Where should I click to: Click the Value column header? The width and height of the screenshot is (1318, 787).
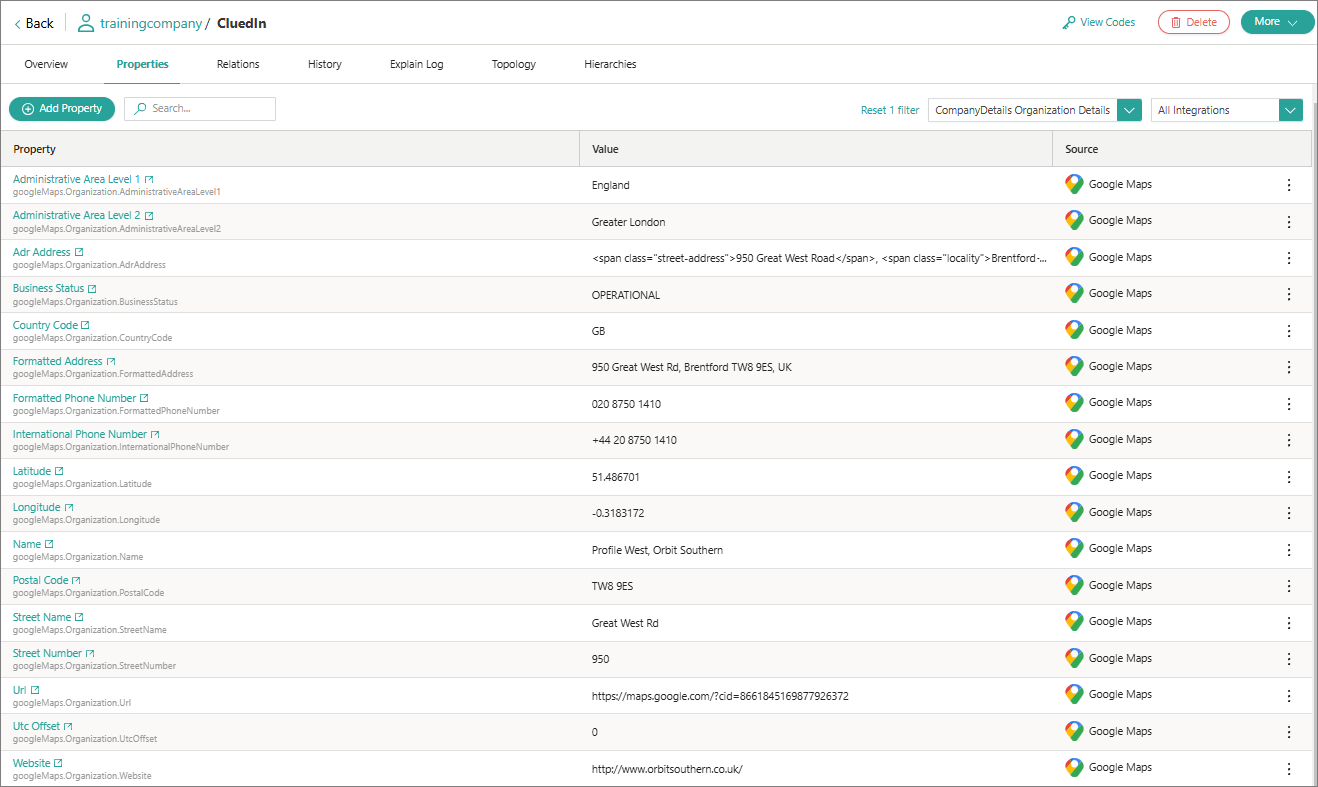pyautogui.click(x=816, y=149)
